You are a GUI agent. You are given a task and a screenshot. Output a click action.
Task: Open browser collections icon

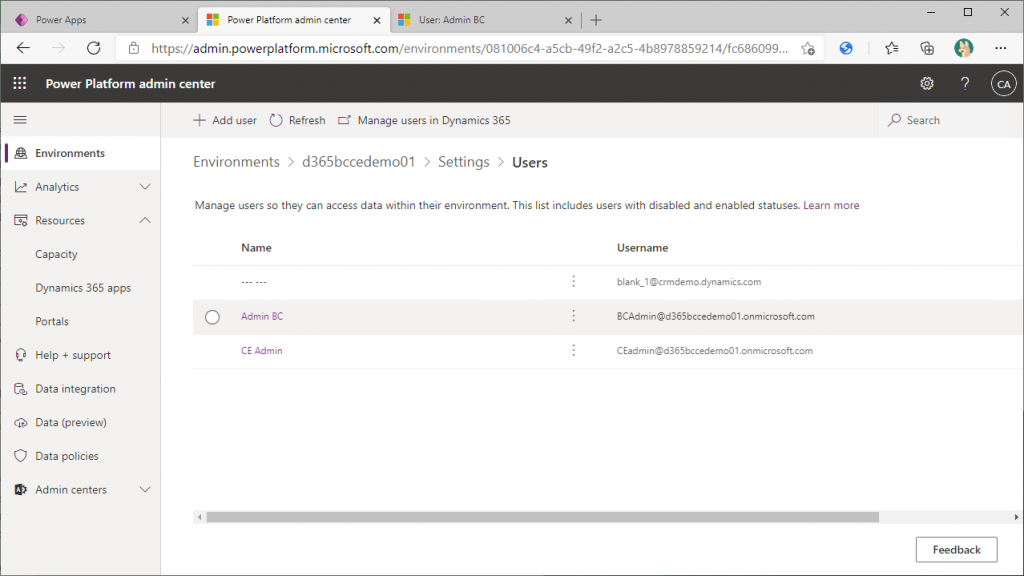[x=927, y=48]
